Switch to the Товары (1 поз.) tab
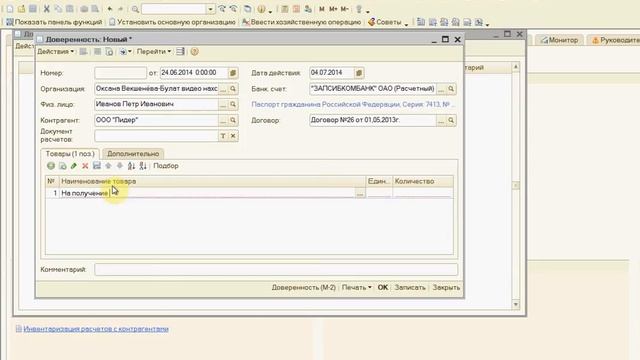Screen dimensions: 640x360 click(x=70, y=154)
